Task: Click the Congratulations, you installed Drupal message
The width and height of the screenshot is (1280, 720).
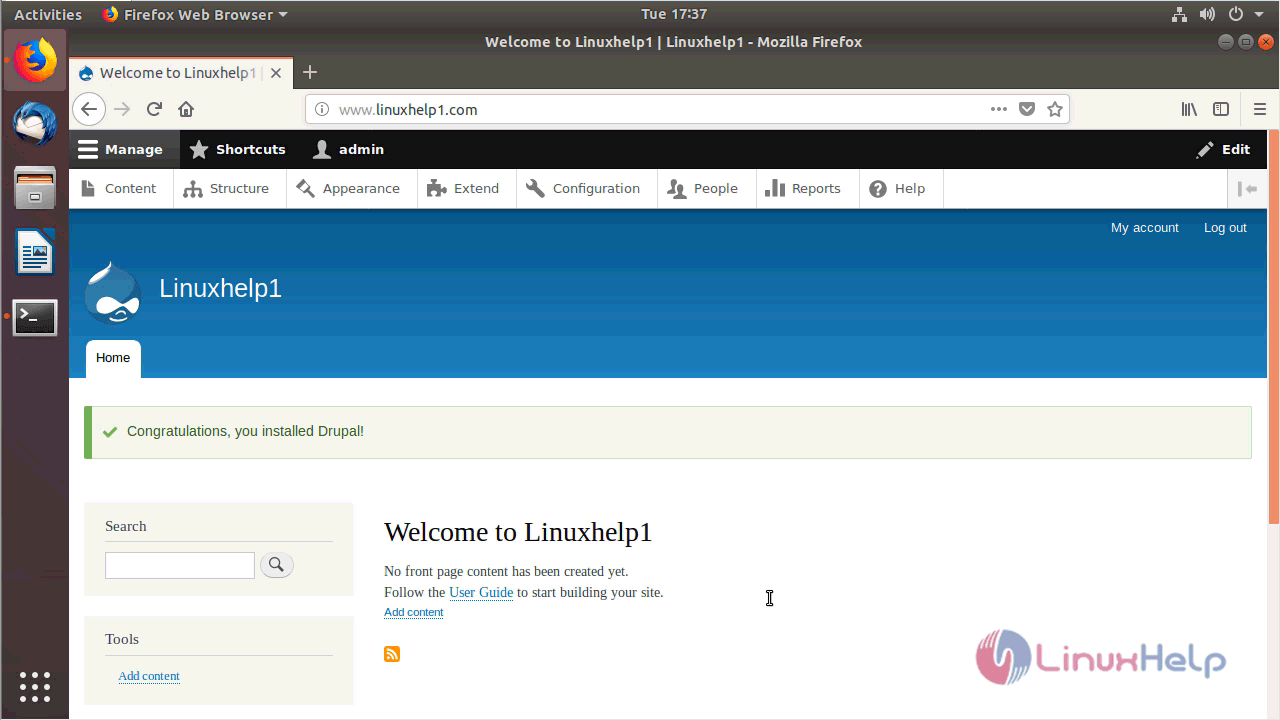Action: pos(245,431)
